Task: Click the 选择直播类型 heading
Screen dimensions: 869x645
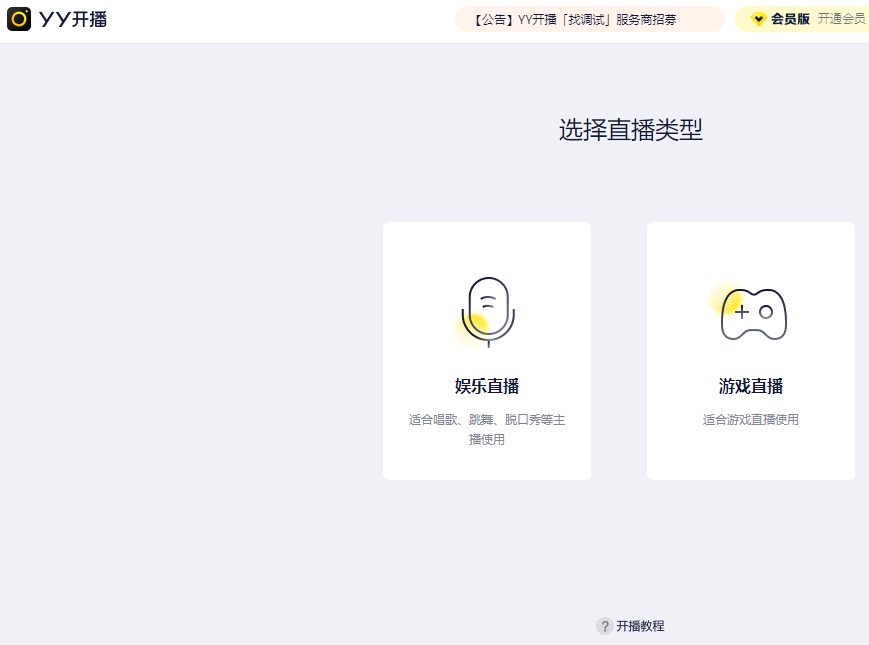Action: coord(629,130)
